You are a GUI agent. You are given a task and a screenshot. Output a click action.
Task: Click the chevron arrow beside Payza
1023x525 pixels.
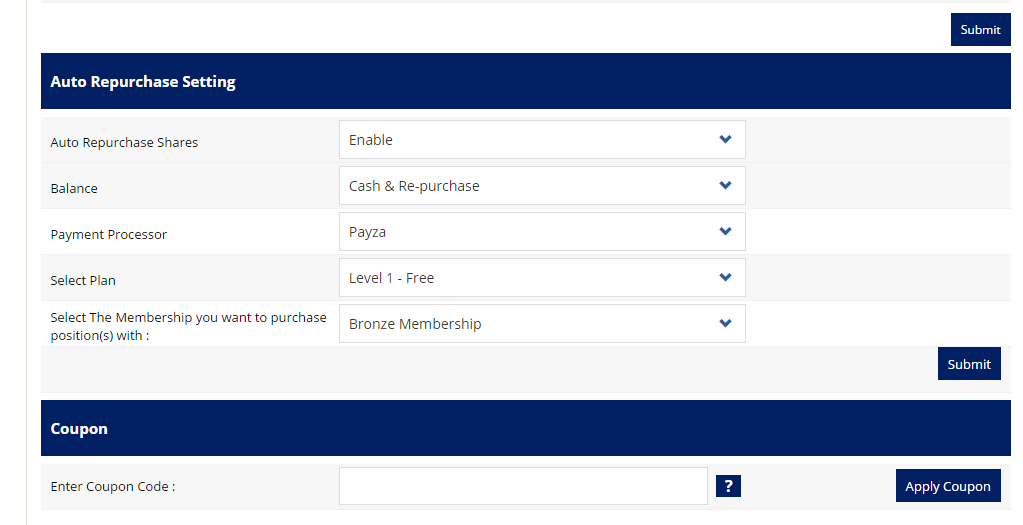coord(725,232)
